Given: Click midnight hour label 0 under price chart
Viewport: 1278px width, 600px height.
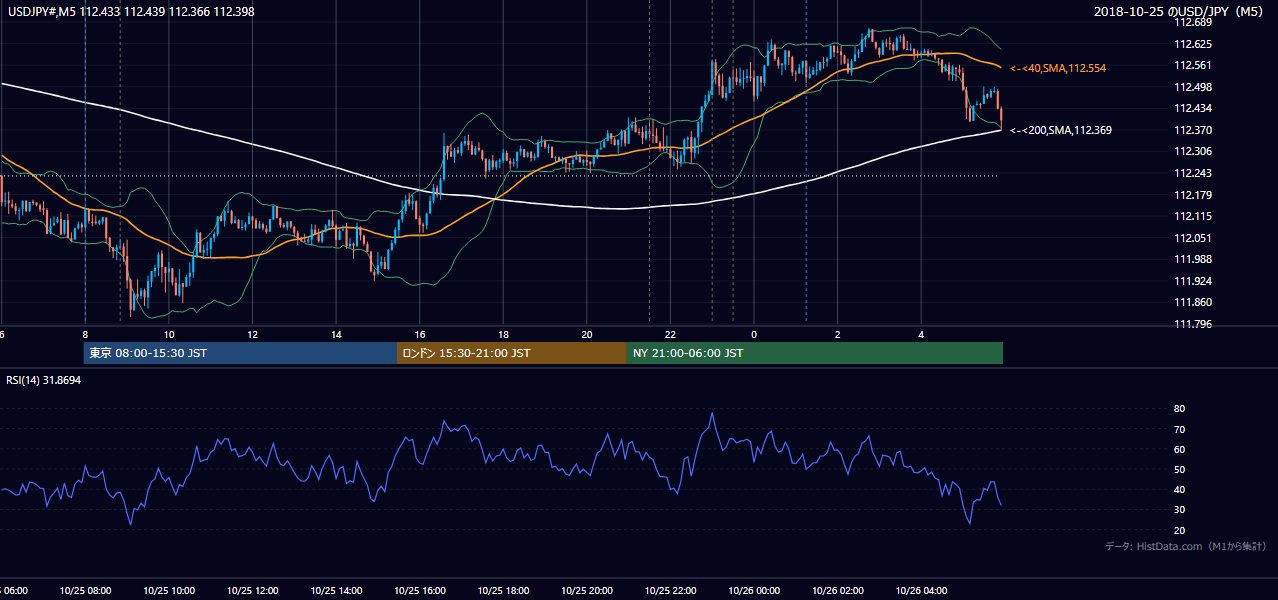Looking at the screenshot, I should tap(755, 334).
